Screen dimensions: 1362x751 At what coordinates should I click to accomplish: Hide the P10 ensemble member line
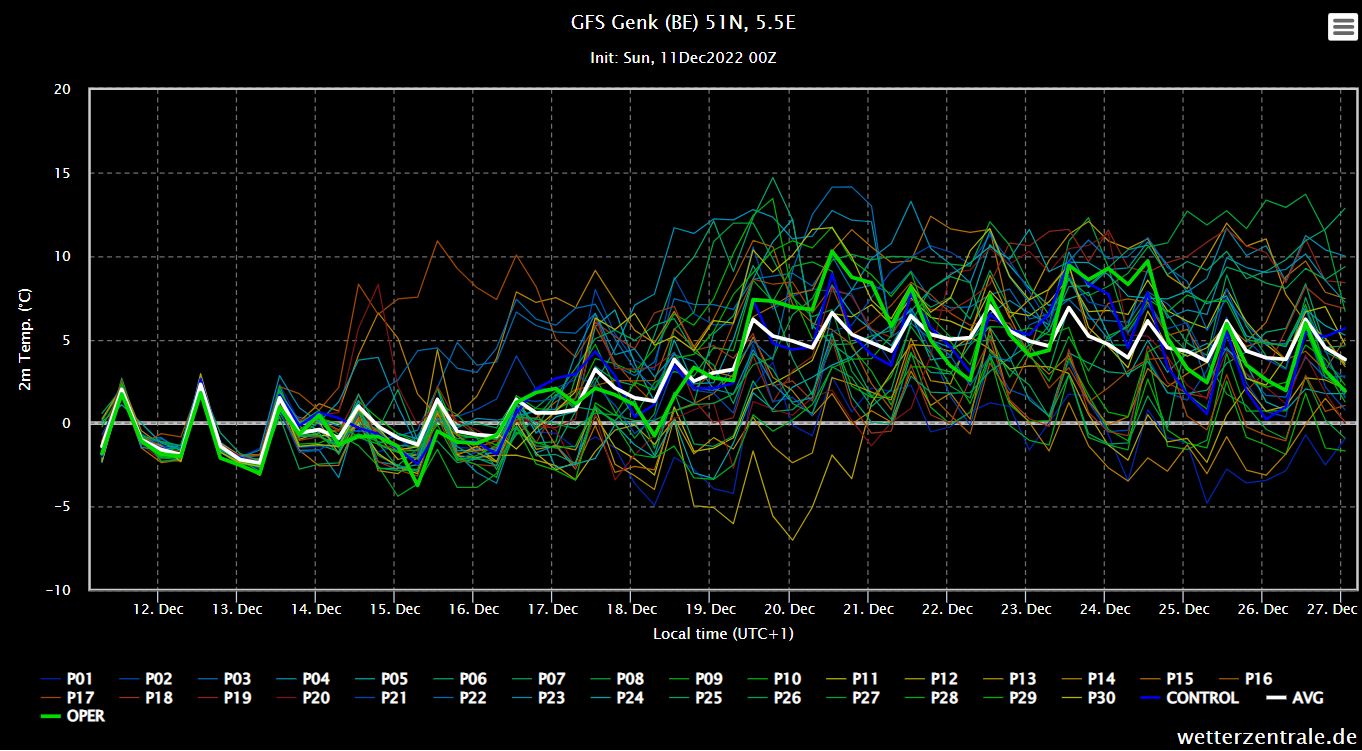(x=775, y=680)
